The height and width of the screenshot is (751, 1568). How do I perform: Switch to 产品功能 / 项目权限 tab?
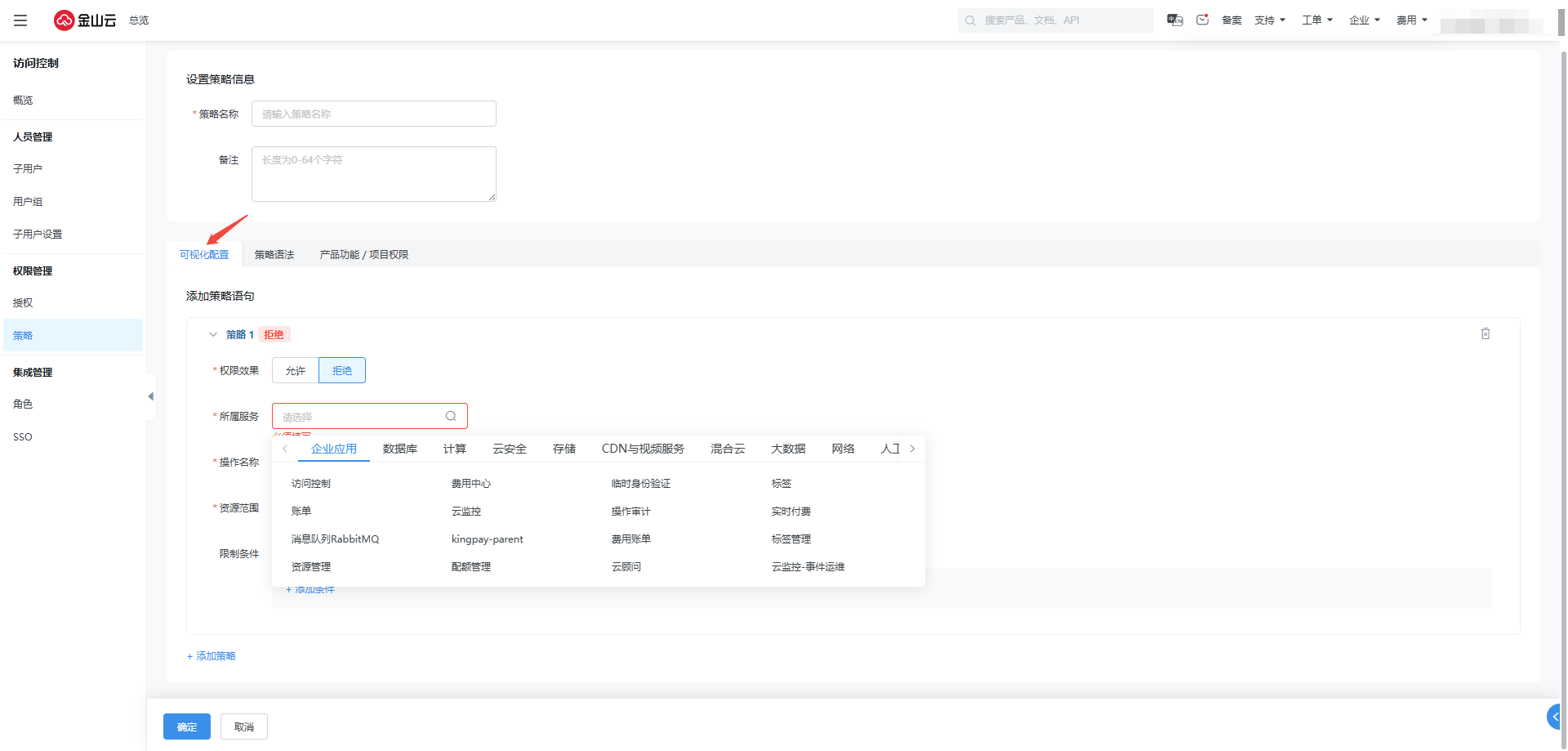(x=364, y=255)
